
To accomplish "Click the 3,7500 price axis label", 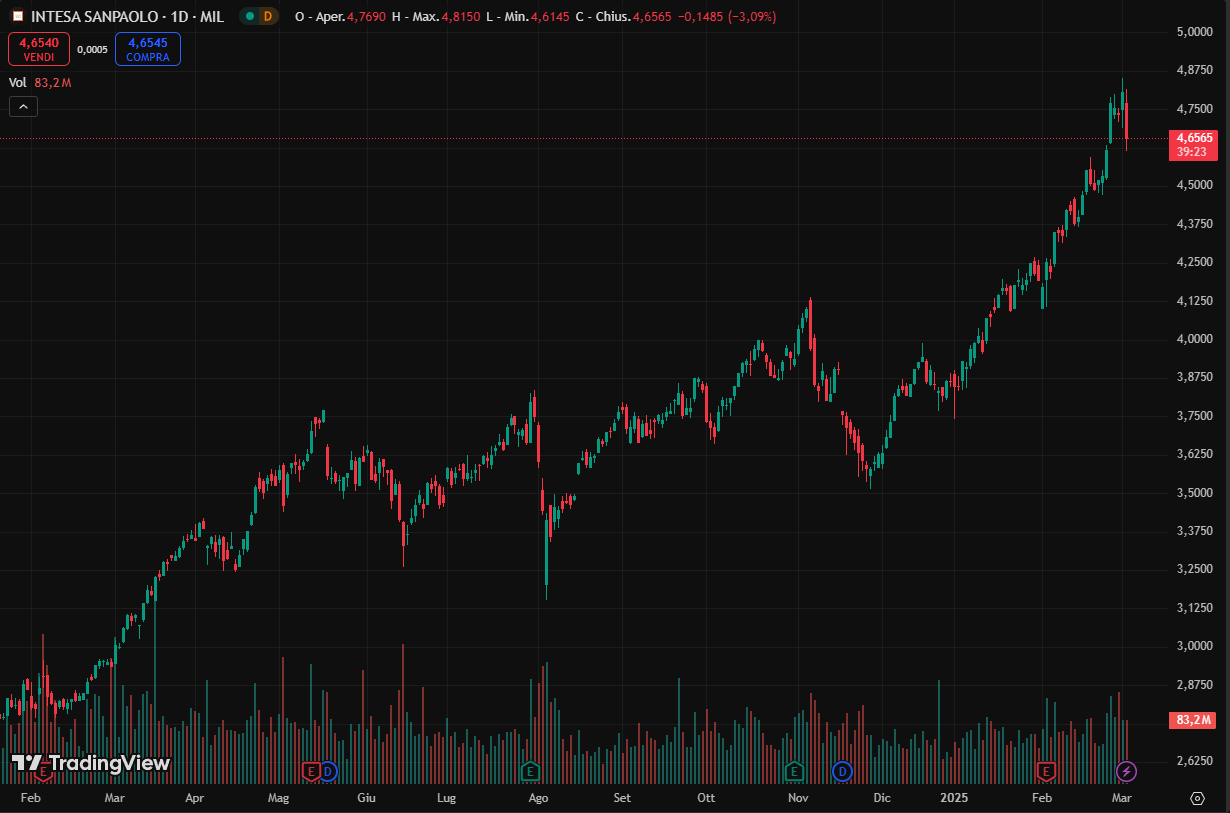I will [x=1195, y=416].
